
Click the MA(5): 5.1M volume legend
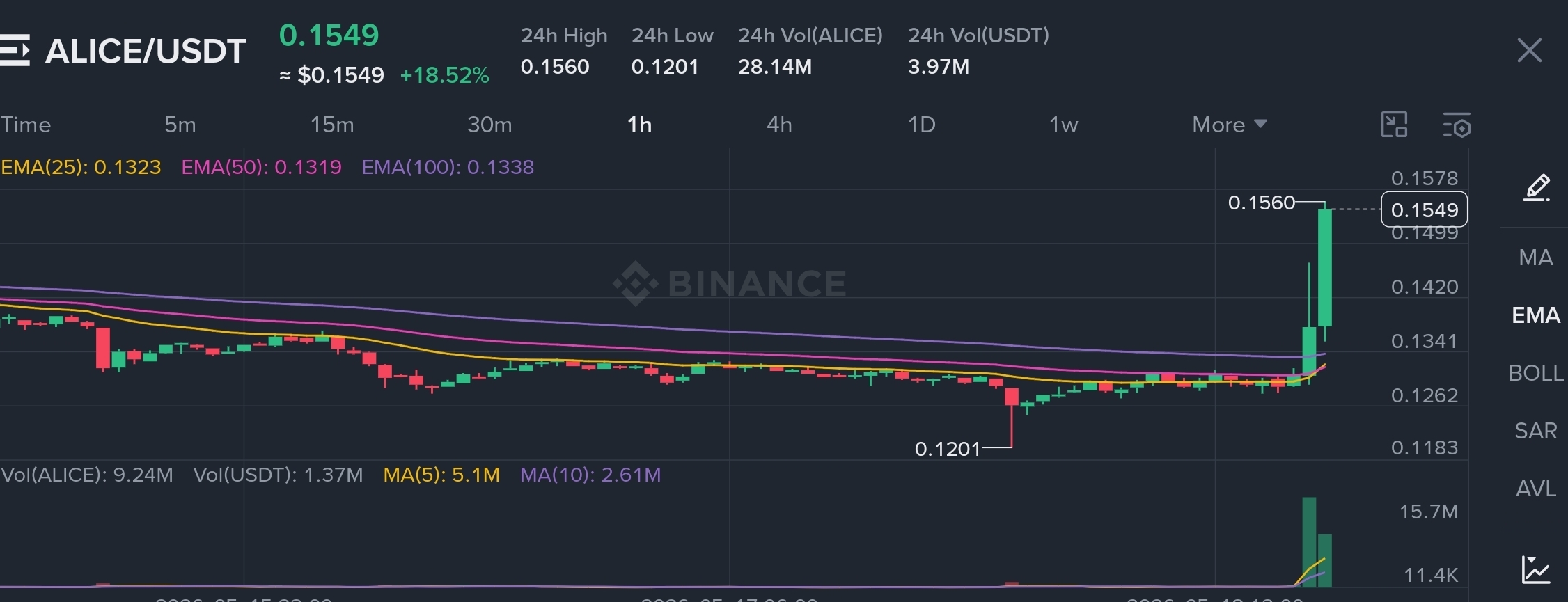point(441,475)
